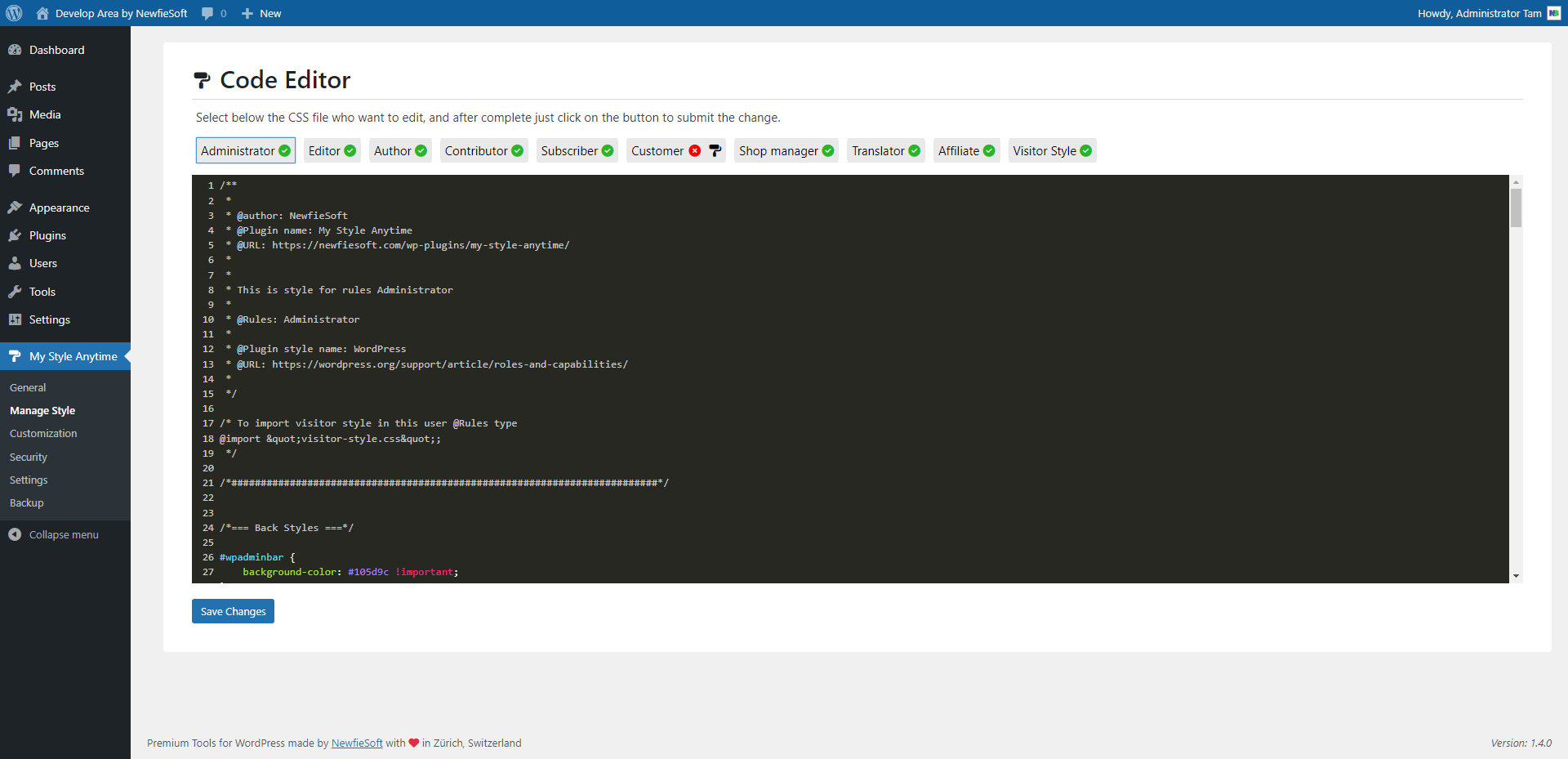1568x759 pixels.
Task: Click the WordPress logo icon
Action: [14, 13]
